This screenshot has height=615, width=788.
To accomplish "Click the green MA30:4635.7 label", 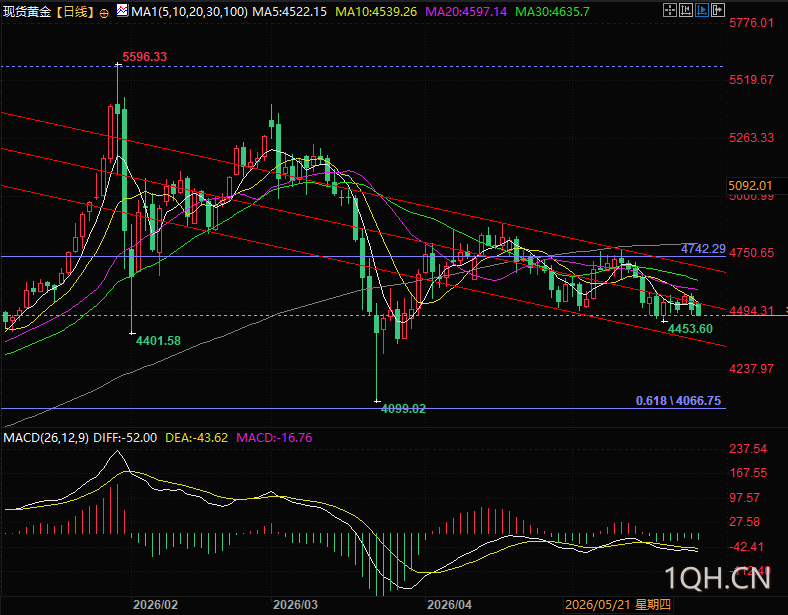I will 552,12.
